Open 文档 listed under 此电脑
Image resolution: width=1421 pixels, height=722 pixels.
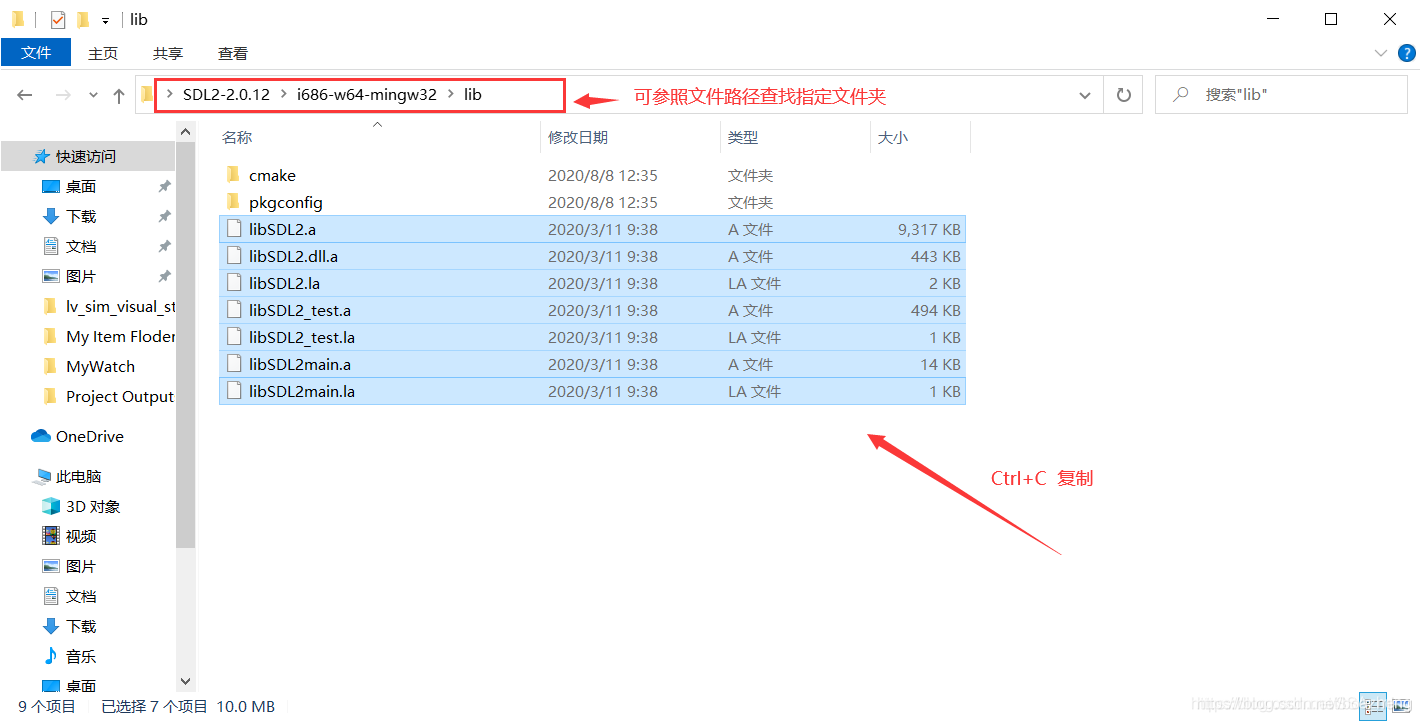(81, 596)
